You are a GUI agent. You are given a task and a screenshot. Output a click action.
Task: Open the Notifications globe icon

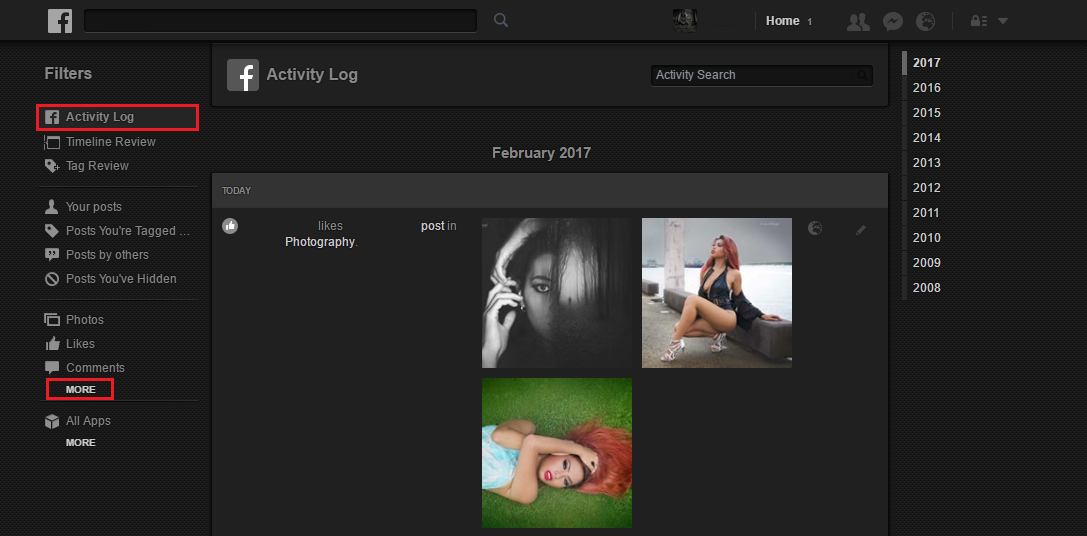click(925, 21)
